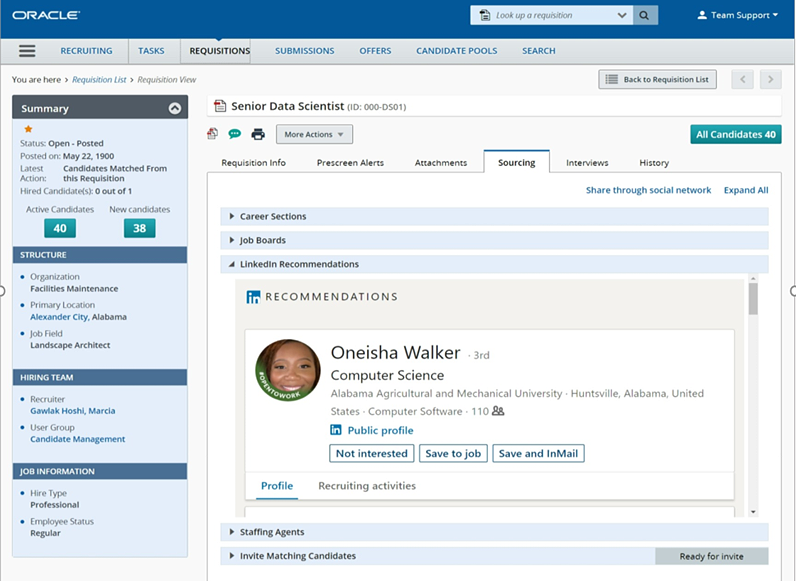
Task: Go to the next requisition arrow
Action: 769,80
